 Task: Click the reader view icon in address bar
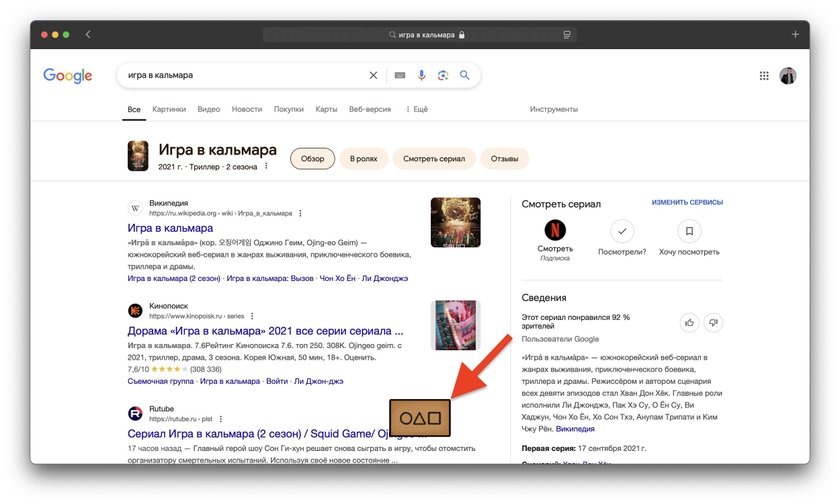click(566, 35)
